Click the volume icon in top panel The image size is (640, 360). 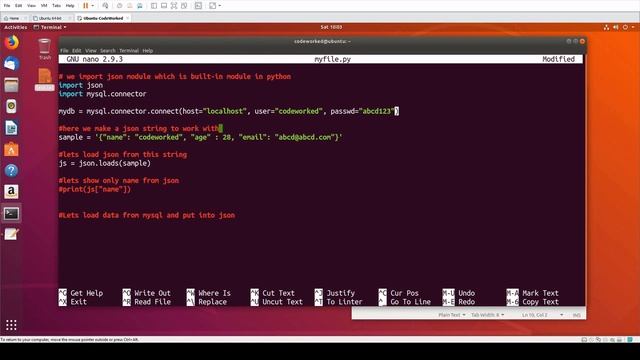point(616,27)
